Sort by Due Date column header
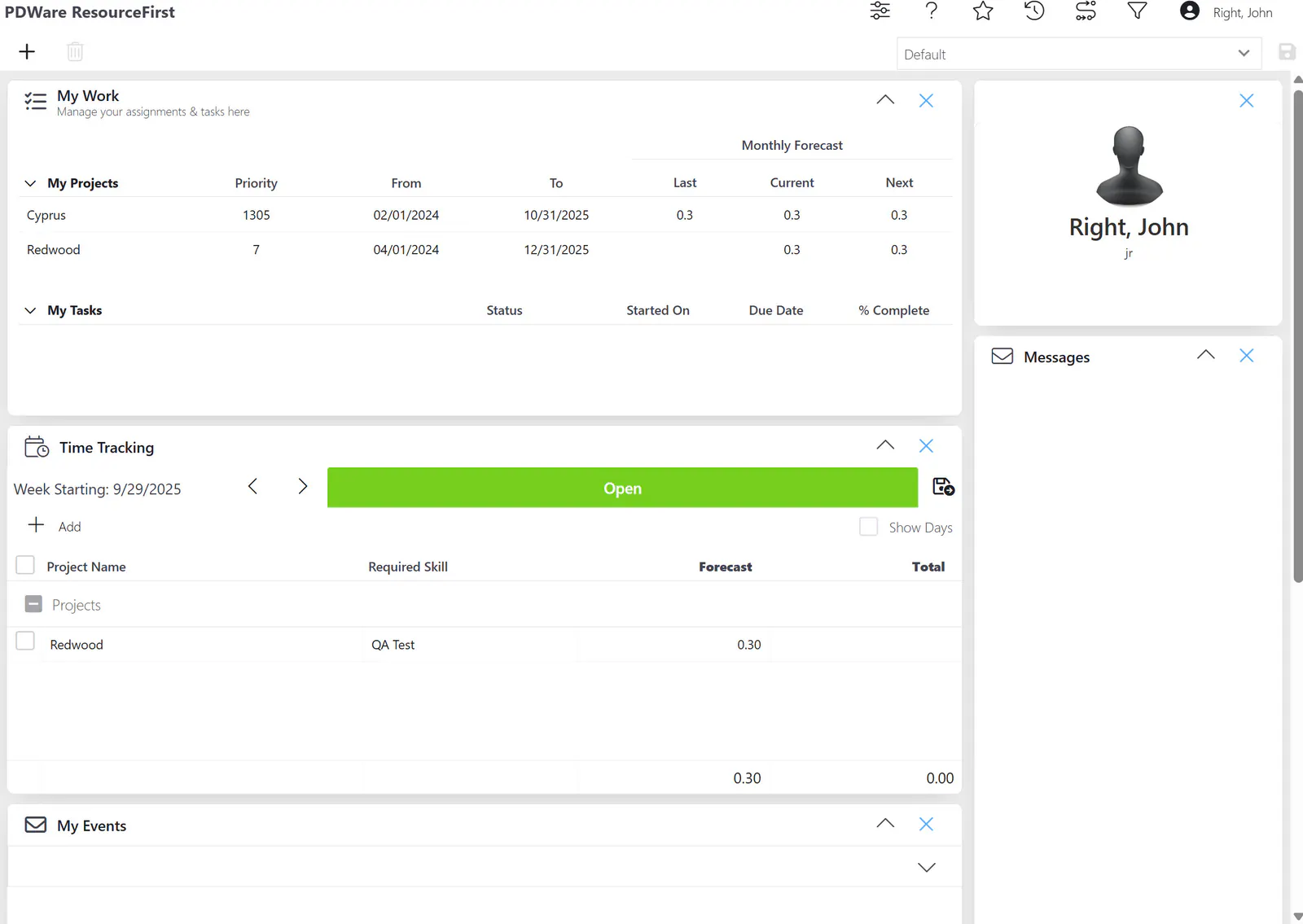 (x=775, y=310)
